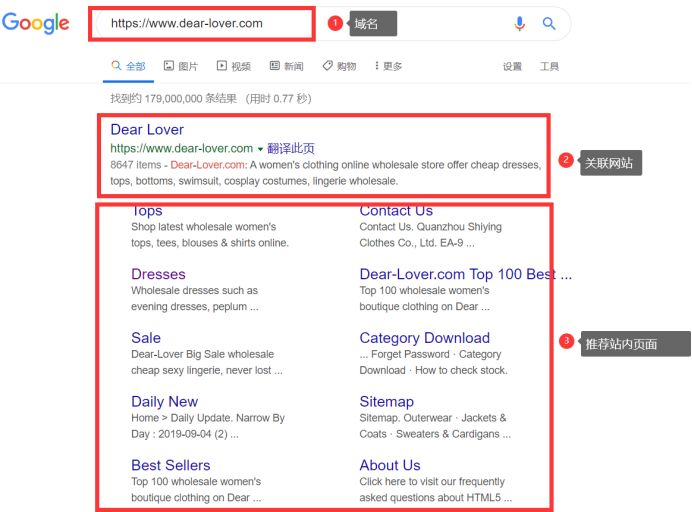Switch to the 图片 (Images) tab
The width and height of the screenshot is (692, 512).
(x=181, y=66)
